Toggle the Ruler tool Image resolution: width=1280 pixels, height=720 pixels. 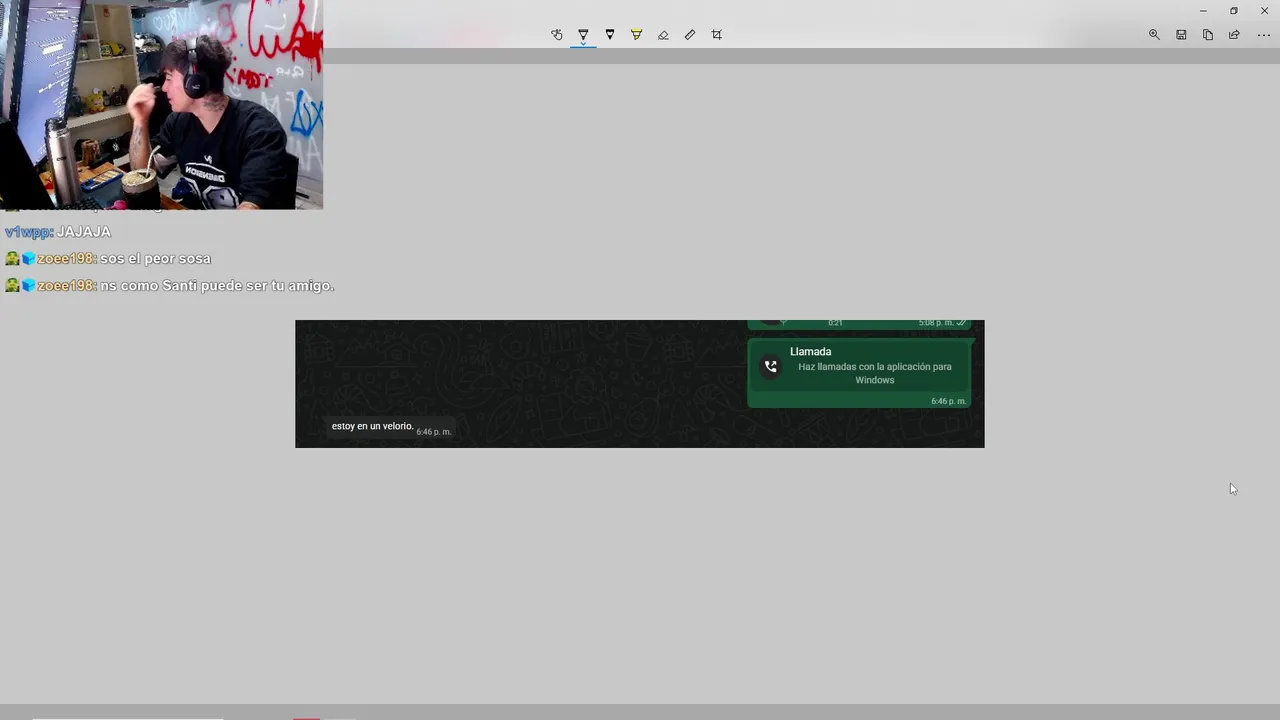[x=690, y=35]
